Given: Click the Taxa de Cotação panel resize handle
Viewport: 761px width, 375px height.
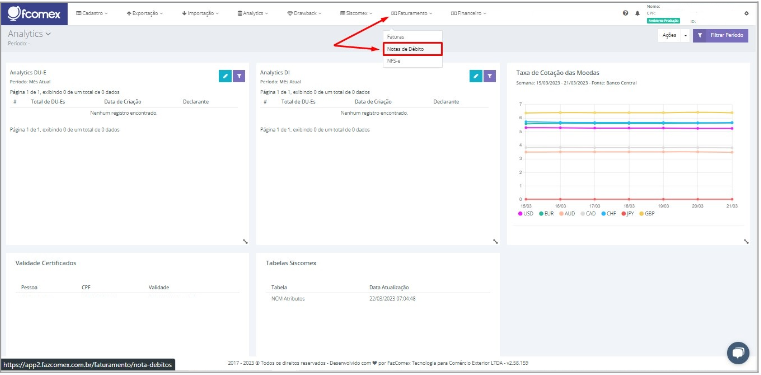Looking at the screenshot, I should click(x=746, y=241).
